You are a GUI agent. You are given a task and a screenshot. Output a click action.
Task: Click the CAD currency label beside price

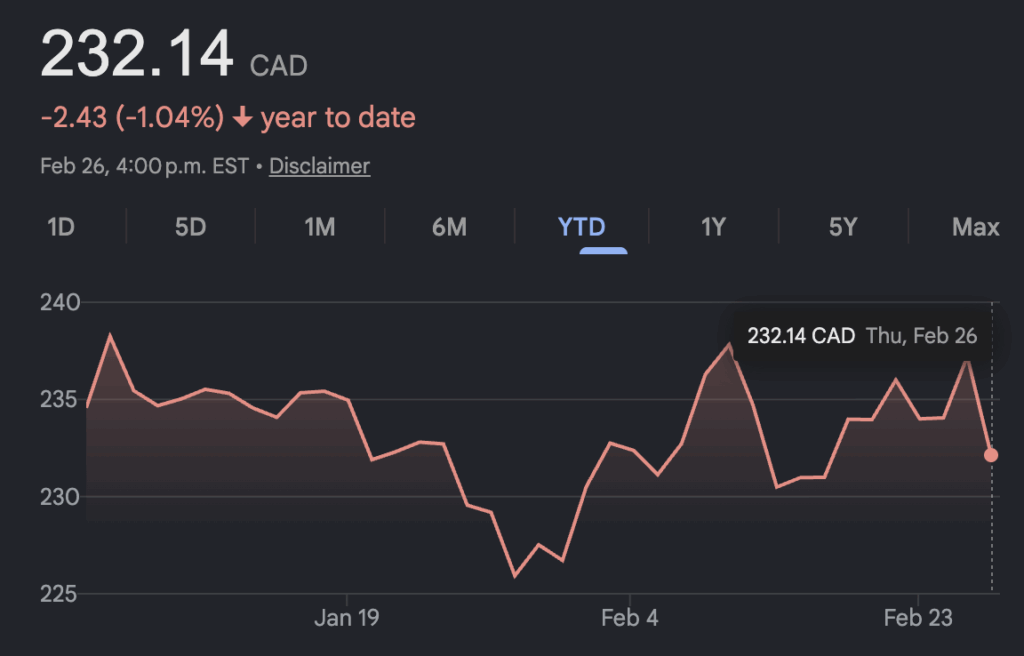click(279, 66)
